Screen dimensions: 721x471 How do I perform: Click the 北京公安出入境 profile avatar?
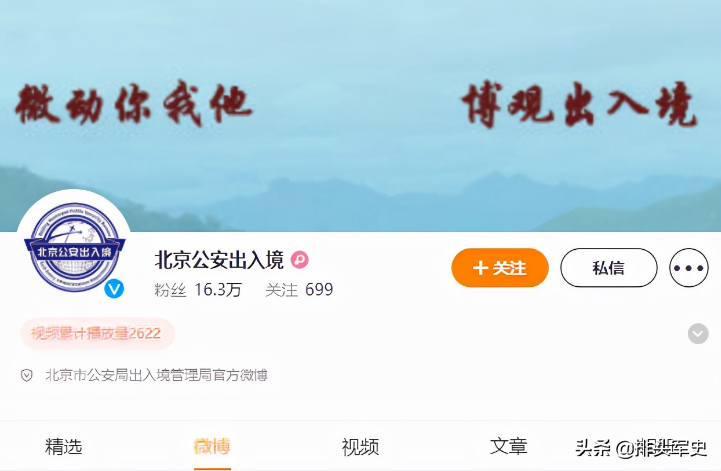click(74, 247)
